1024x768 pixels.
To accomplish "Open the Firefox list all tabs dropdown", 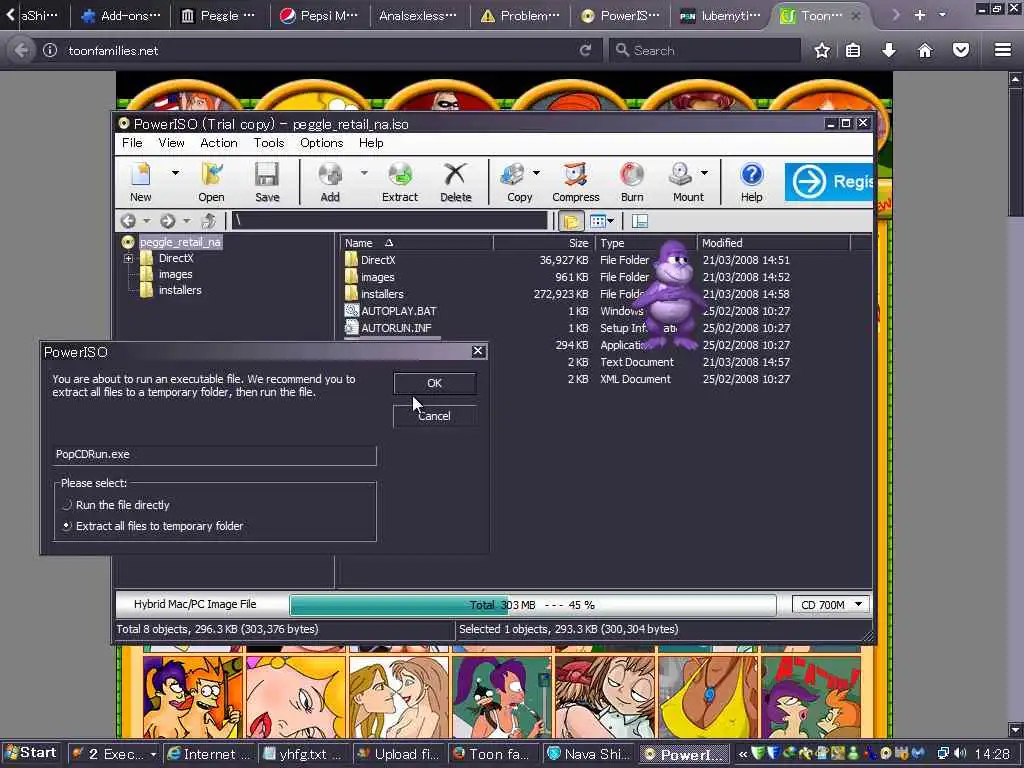I will (x=942, y=14).
